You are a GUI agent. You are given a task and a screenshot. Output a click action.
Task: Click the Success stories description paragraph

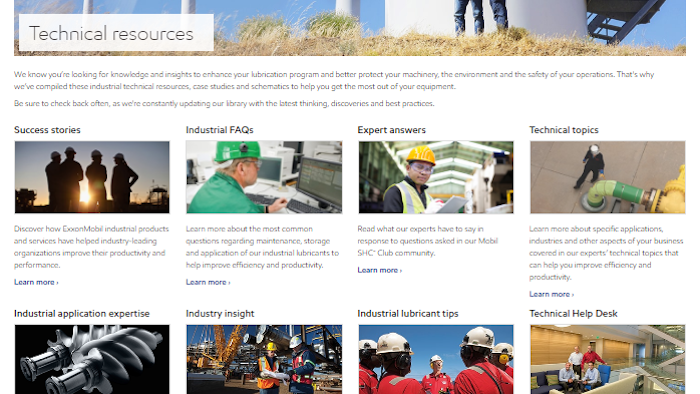click(x=92, y=247)
